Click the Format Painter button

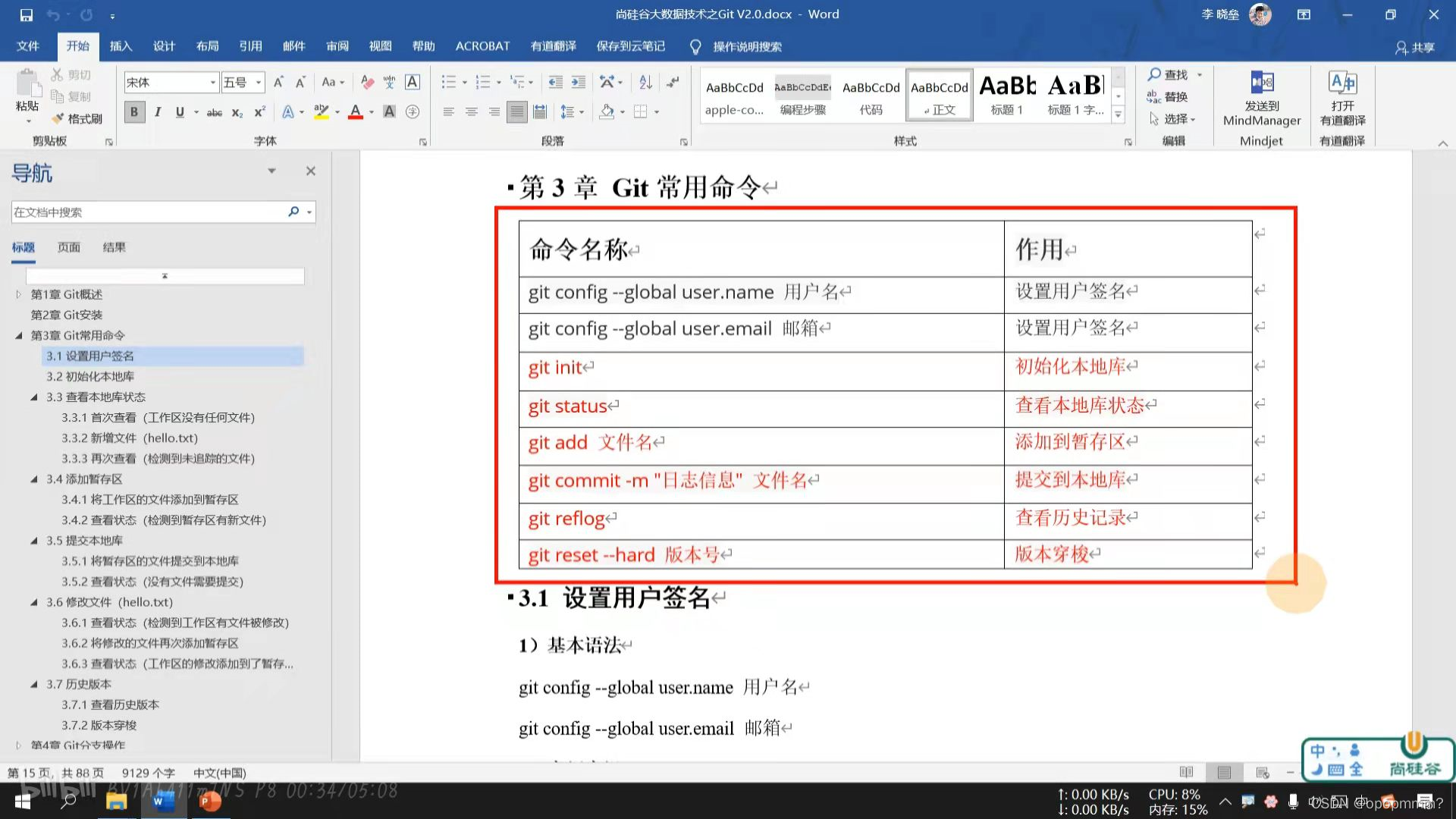(x=77, y=119)
